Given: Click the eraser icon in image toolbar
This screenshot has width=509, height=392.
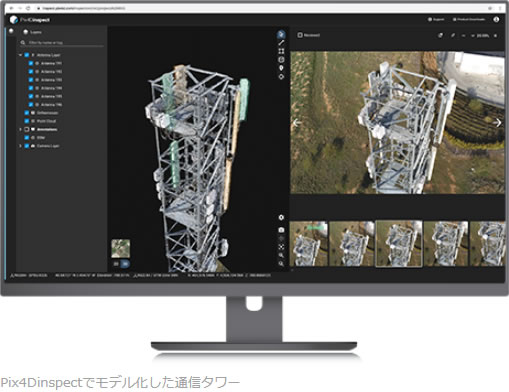Looking at the screenshot, I should (x=440, y=35).
